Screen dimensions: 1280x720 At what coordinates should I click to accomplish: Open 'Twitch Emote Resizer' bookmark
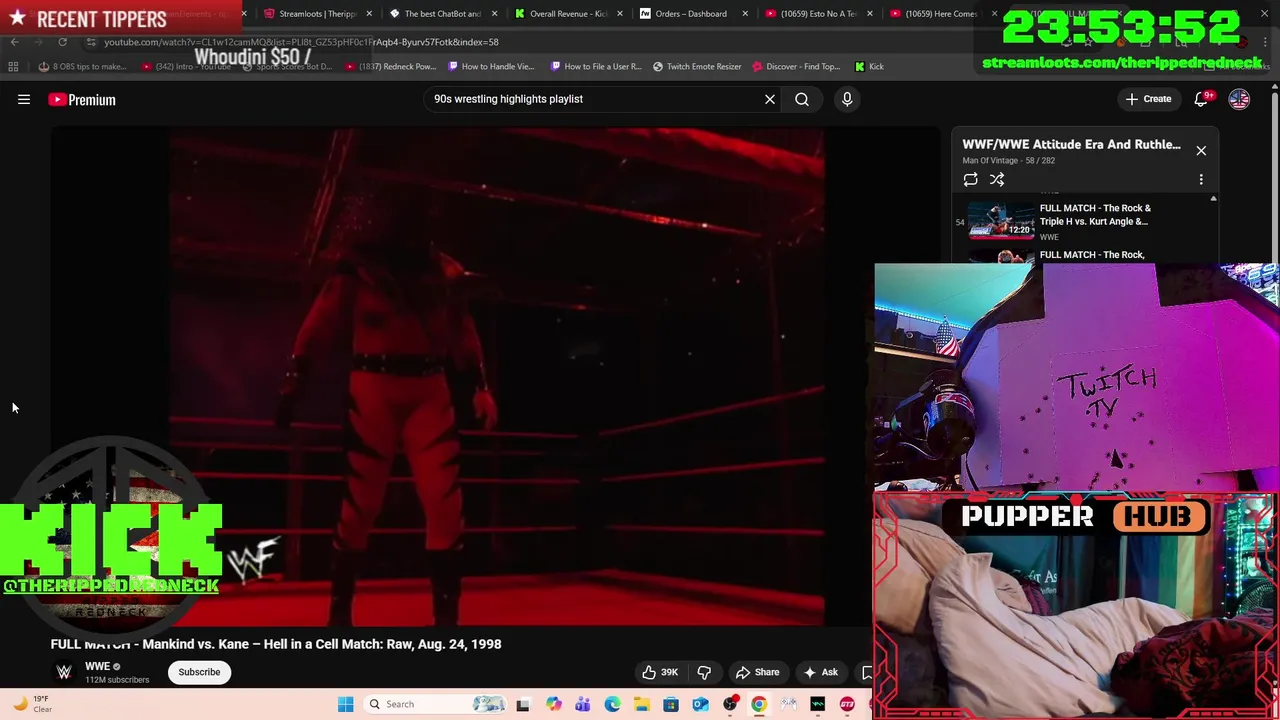(697, 67)
